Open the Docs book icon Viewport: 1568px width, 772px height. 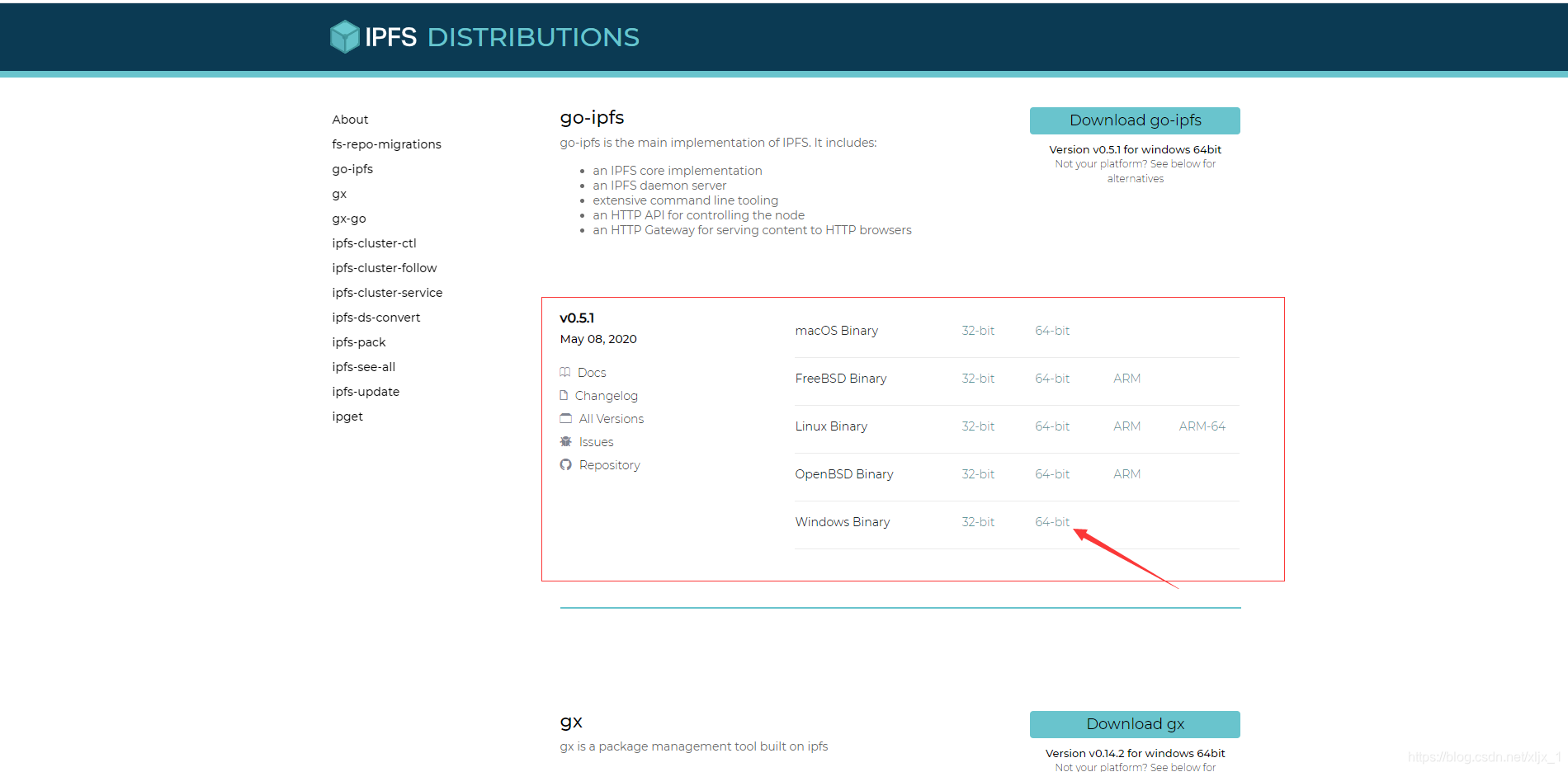[x=565, y=372]
